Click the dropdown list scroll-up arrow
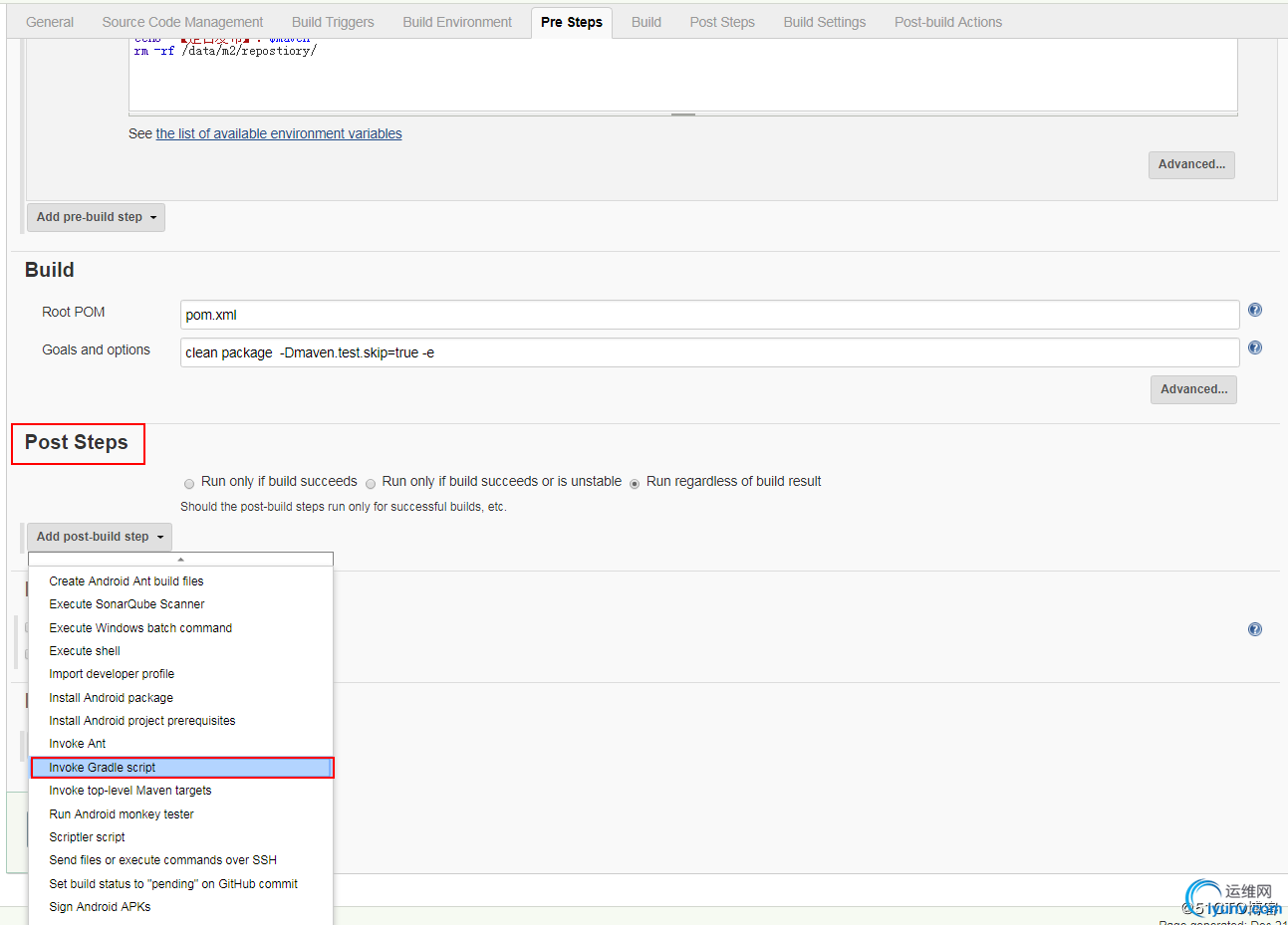The height and width of the screenshot is (925, 1288). coord(180,560)
